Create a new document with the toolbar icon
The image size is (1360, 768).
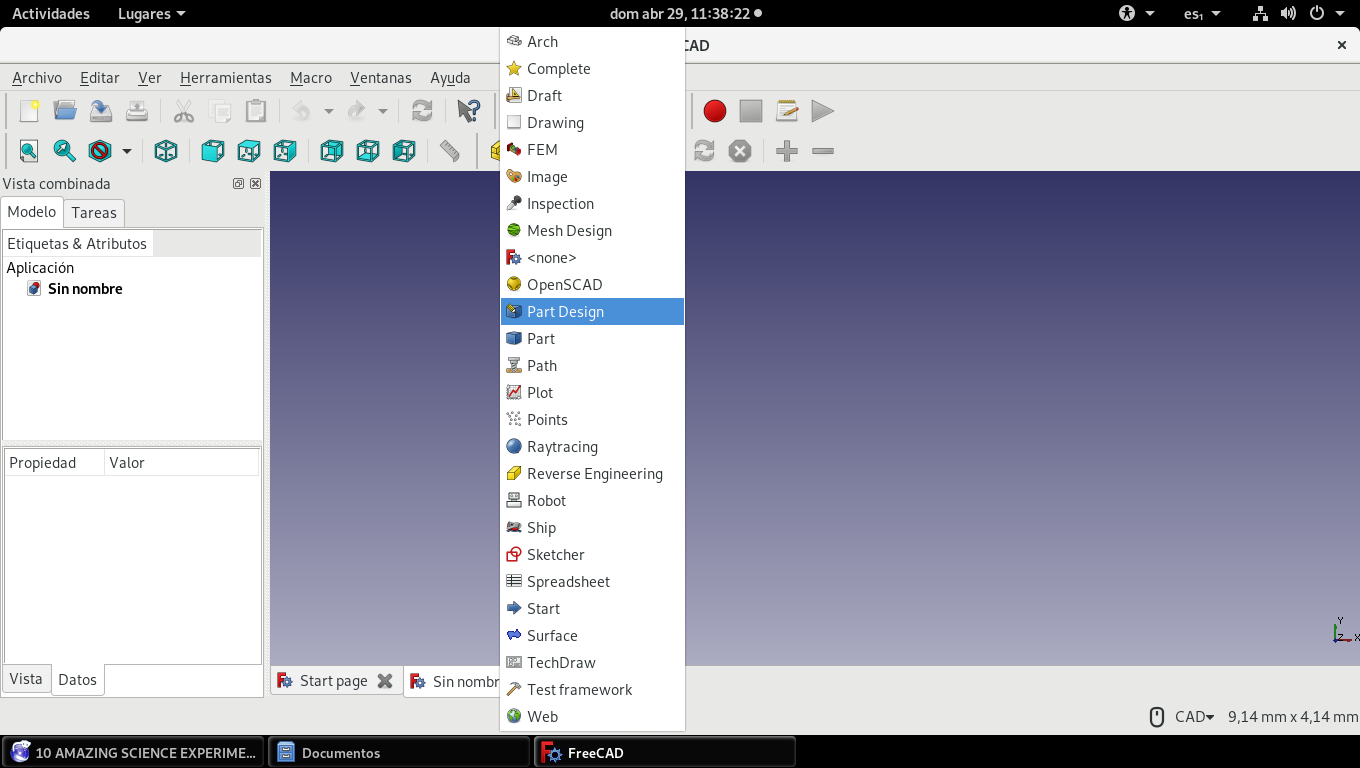[29, 111]
